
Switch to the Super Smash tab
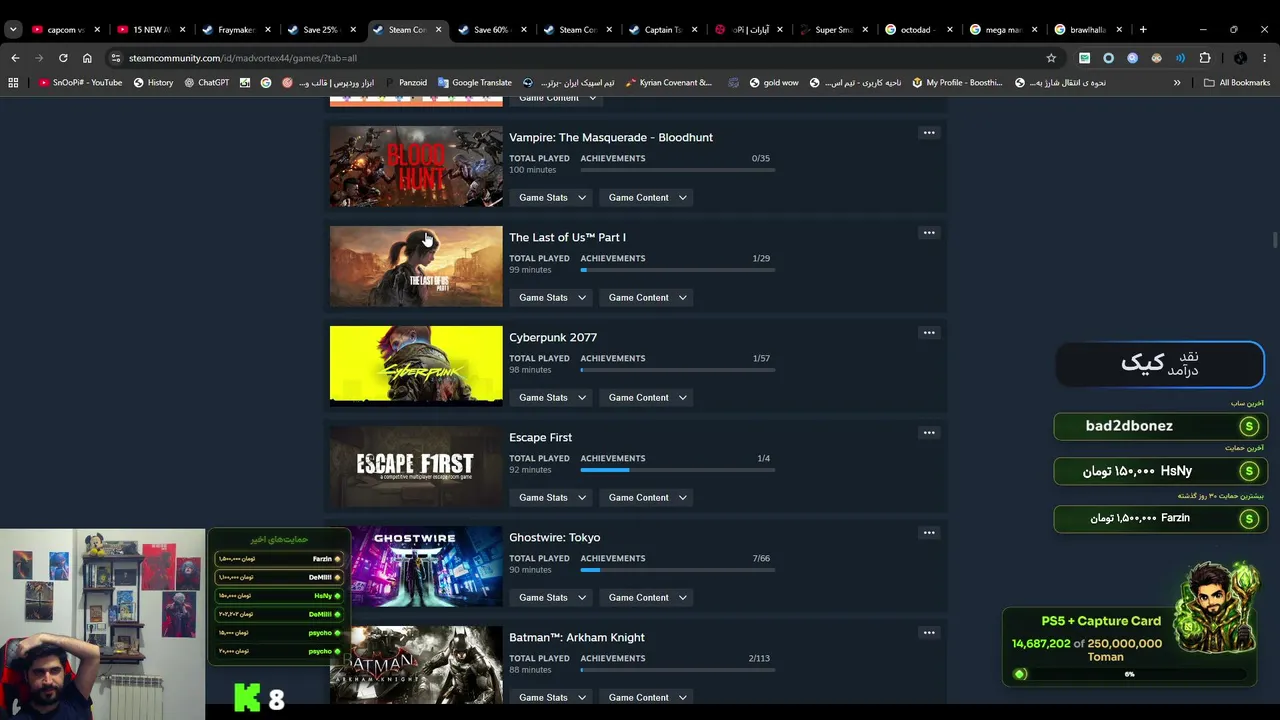(832, 30)
